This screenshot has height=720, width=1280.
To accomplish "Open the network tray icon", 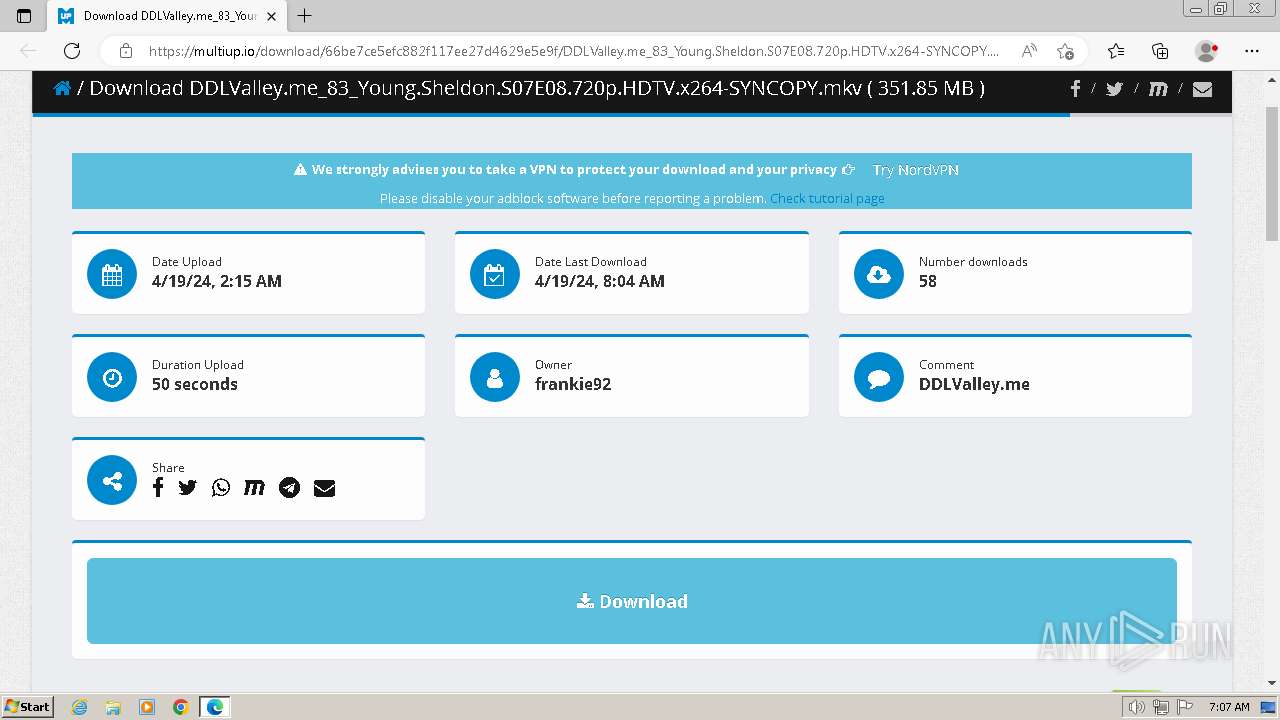I will (1161, 707).
